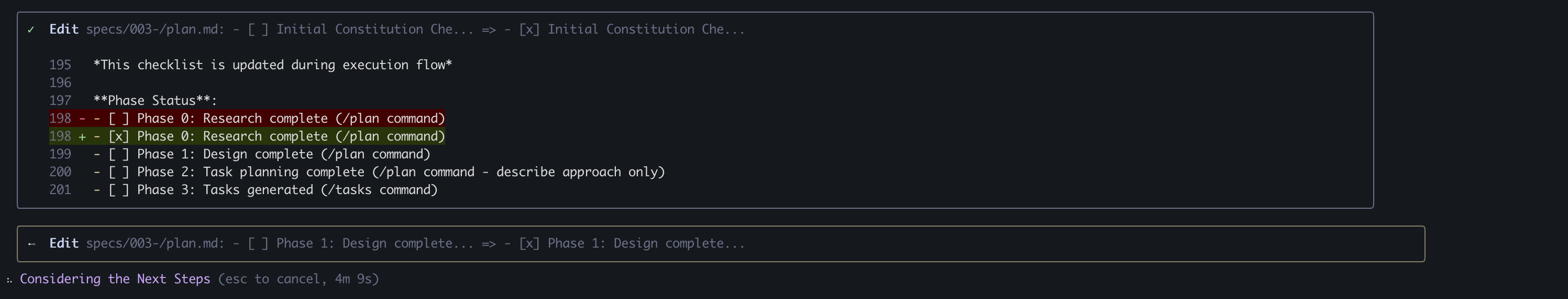Image resolution: width=1568 pixels, height=299 pixels.
Task: Click the bold Edit label in the first block
Action: click(64, 30)
